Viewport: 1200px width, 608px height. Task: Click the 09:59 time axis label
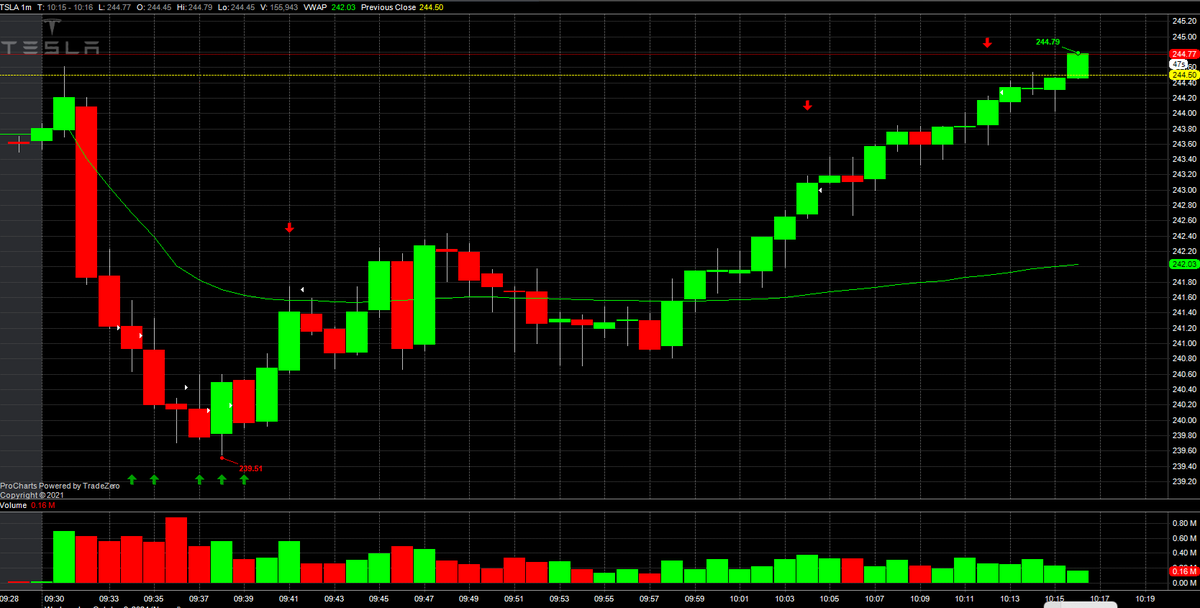pyautogui.click(x=694, y=598)
